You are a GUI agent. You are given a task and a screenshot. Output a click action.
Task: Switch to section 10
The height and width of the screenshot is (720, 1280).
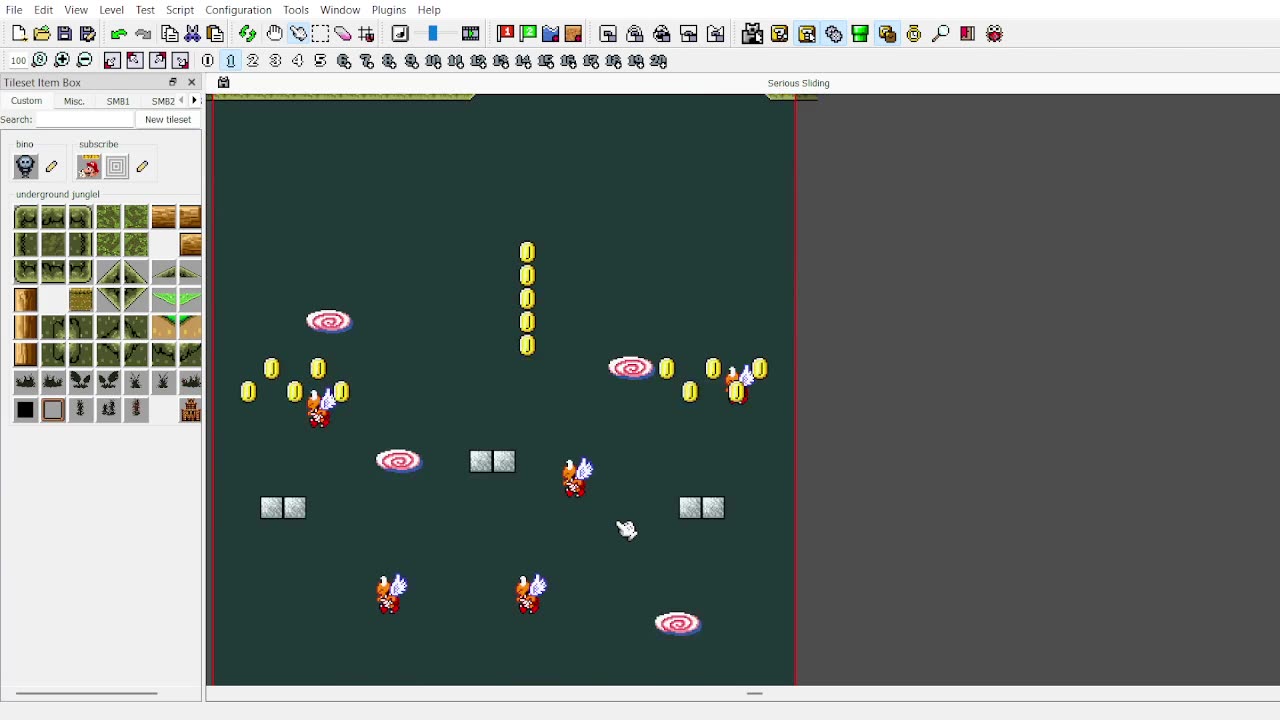click(x=433, y=61)
